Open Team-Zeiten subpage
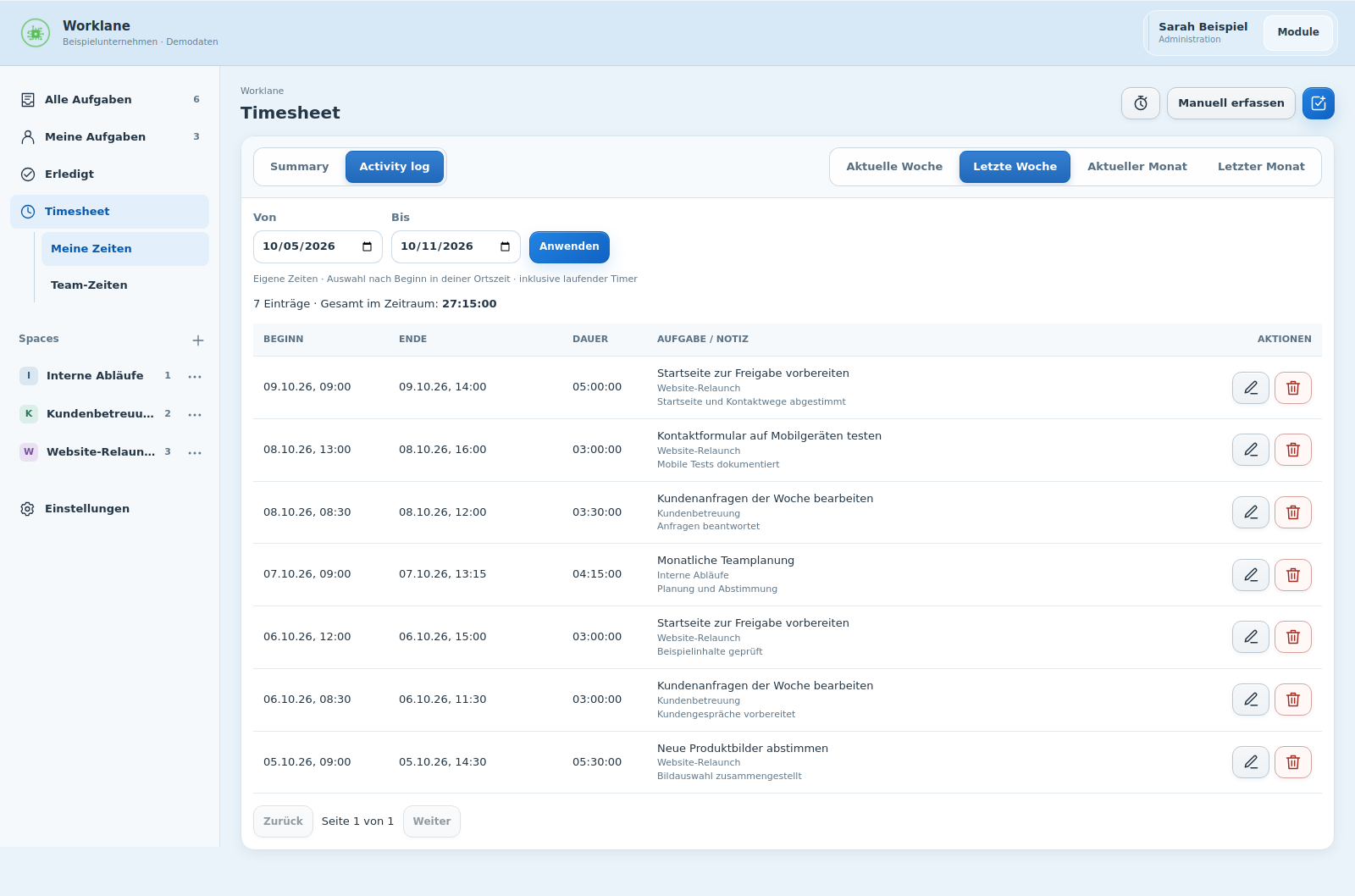This screenshot has width=1355, height=896. coord(124,285)
